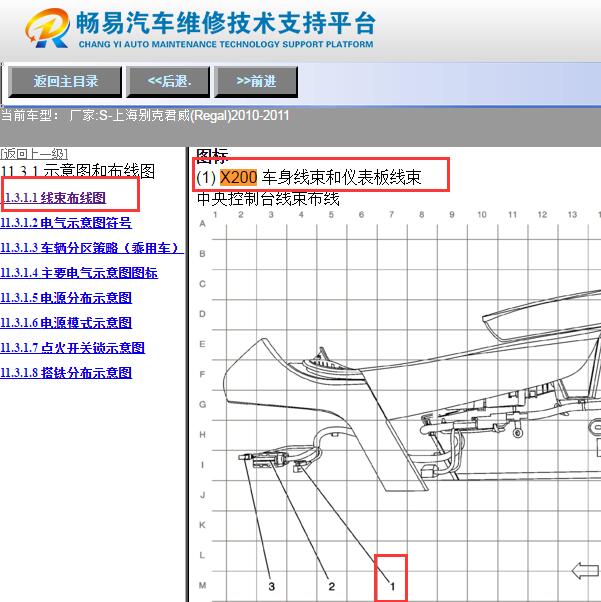Click grid column label 13

[x=572, y=214]
